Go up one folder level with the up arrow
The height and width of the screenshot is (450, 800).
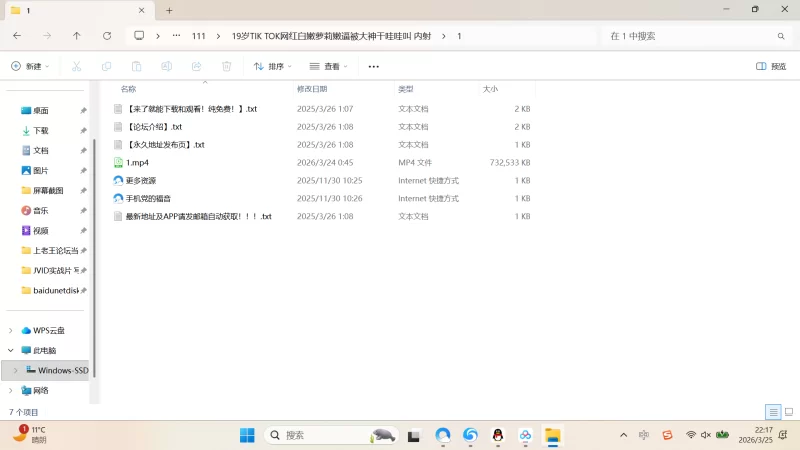pyautogui.click(x=77, y=35)
